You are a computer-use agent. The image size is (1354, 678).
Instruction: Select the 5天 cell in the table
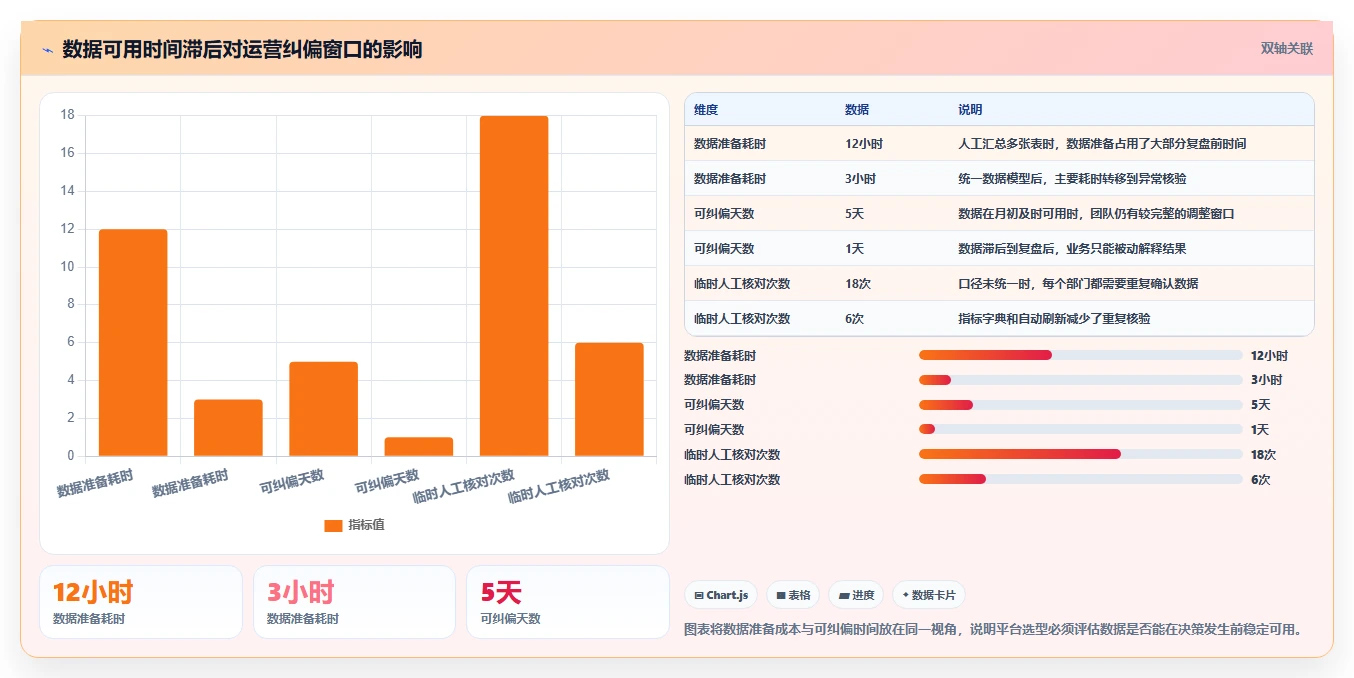coord(855,214)
